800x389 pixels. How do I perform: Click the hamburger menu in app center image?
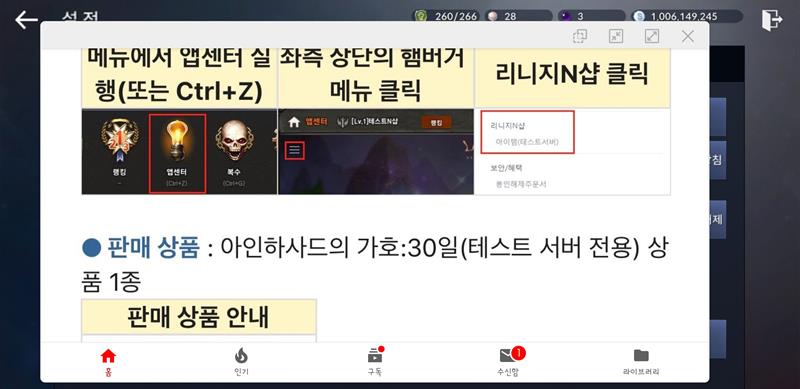295,151
